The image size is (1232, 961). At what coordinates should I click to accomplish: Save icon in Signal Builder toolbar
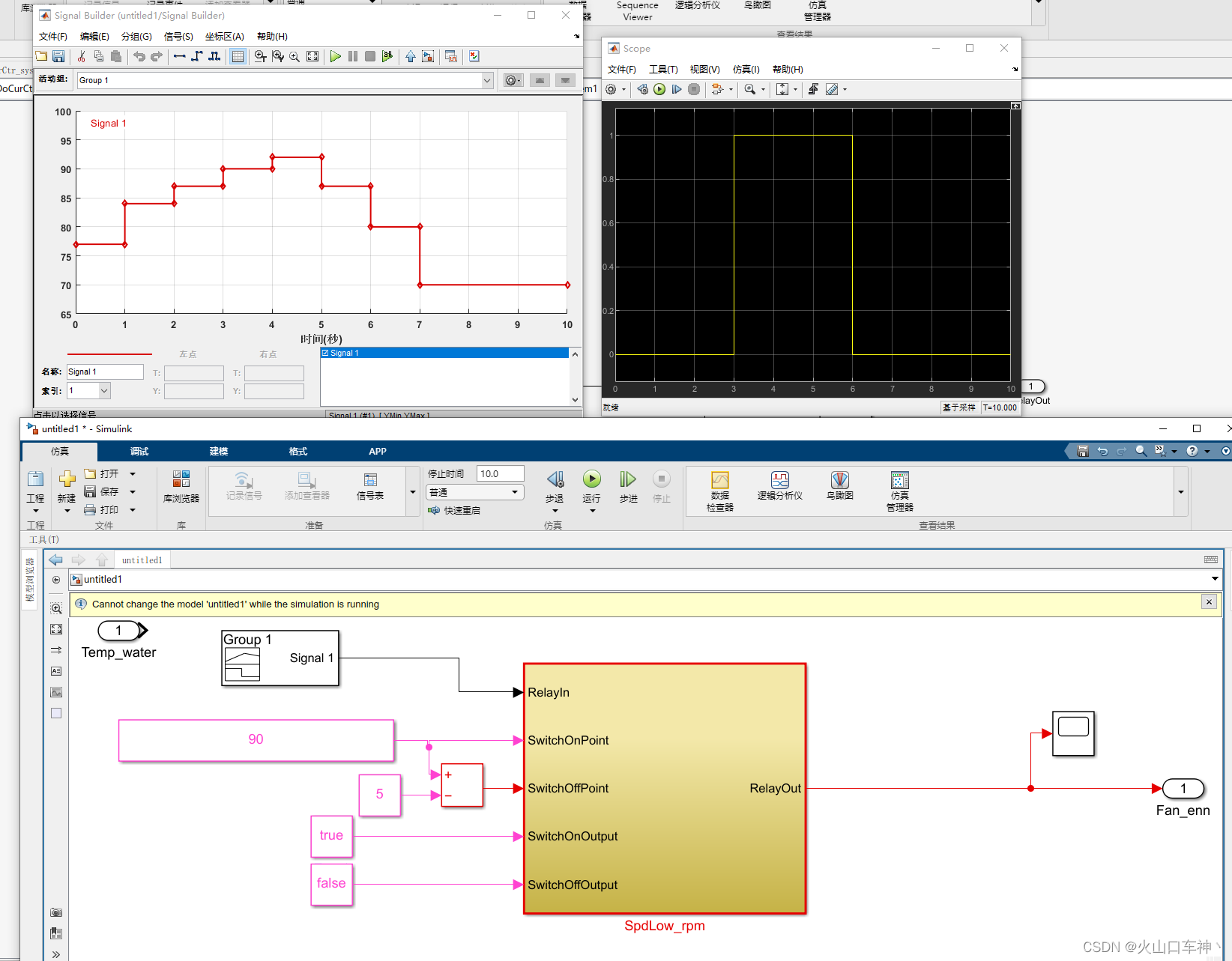pyautogui.click(x=58, y=56)
